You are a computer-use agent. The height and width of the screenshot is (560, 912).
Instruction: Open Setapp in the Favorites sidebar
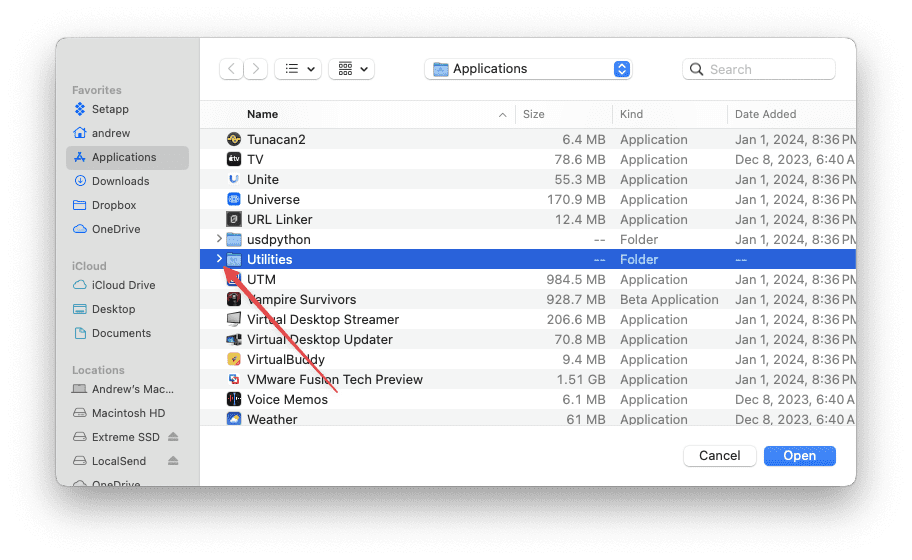tap(127, 109)
